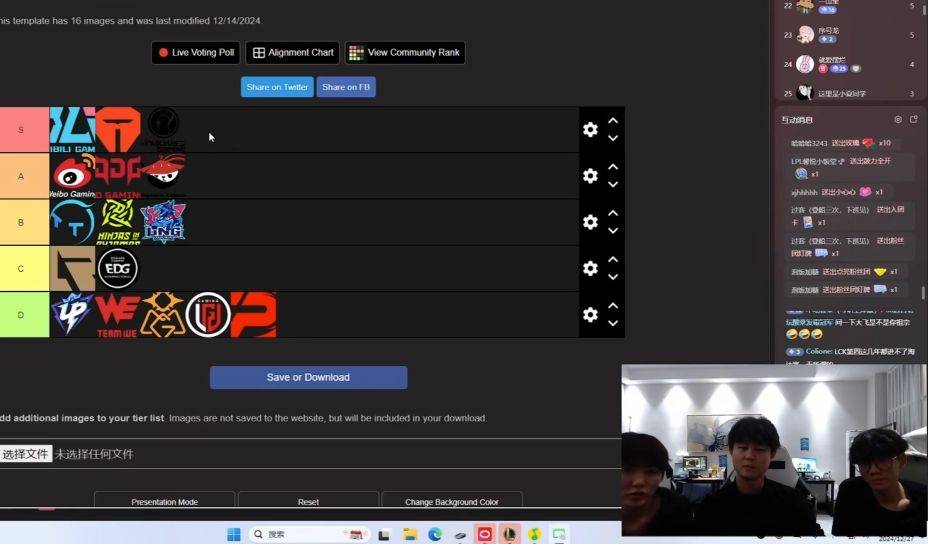This screenshot has height=544, width=928.
Task: Open settings gear for B tier row
Action: [590, 222]
